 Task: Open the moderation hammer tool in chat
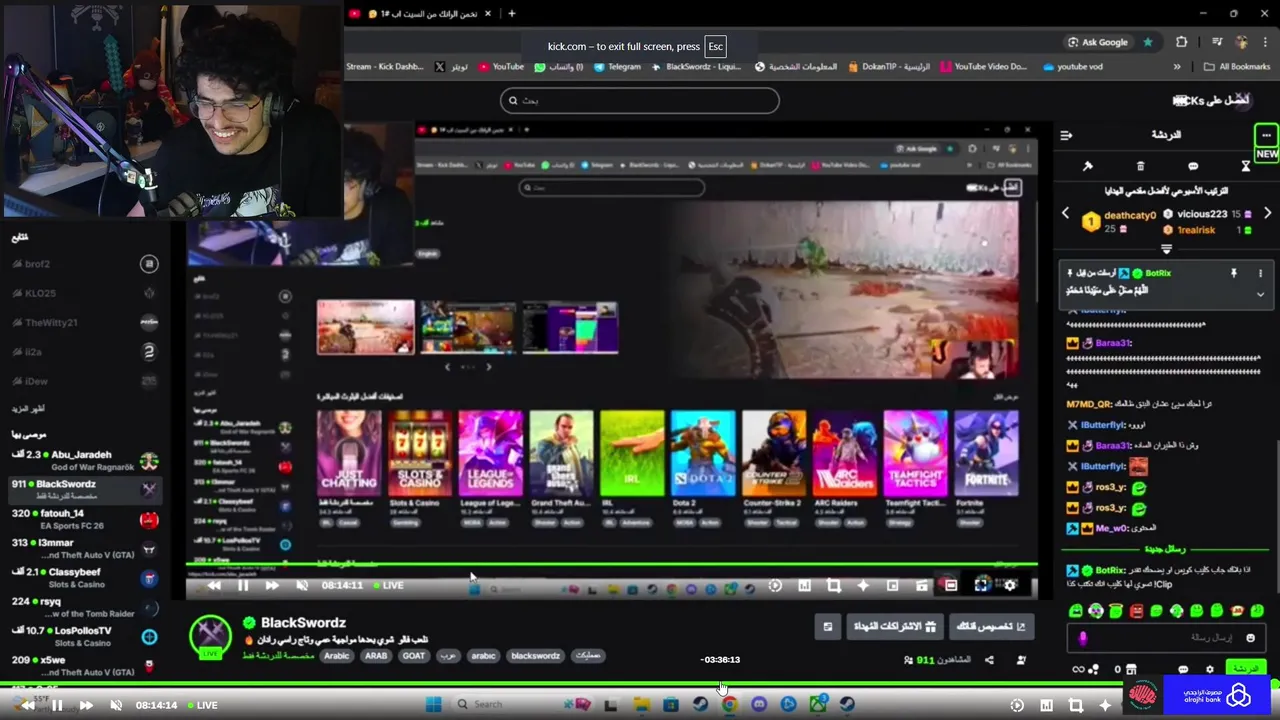pos(1088,166)
